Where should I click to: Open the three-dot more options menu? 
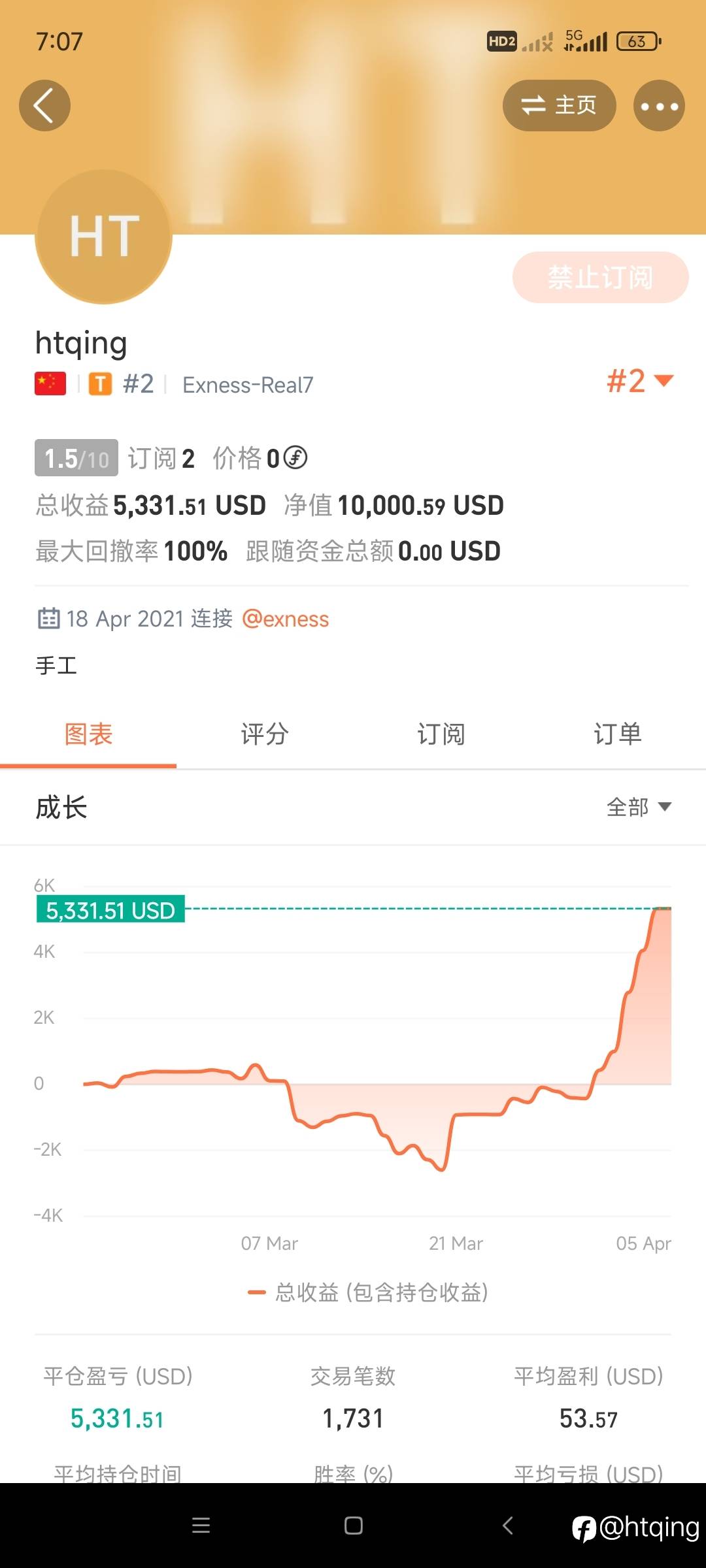click(x=659, y=106)
